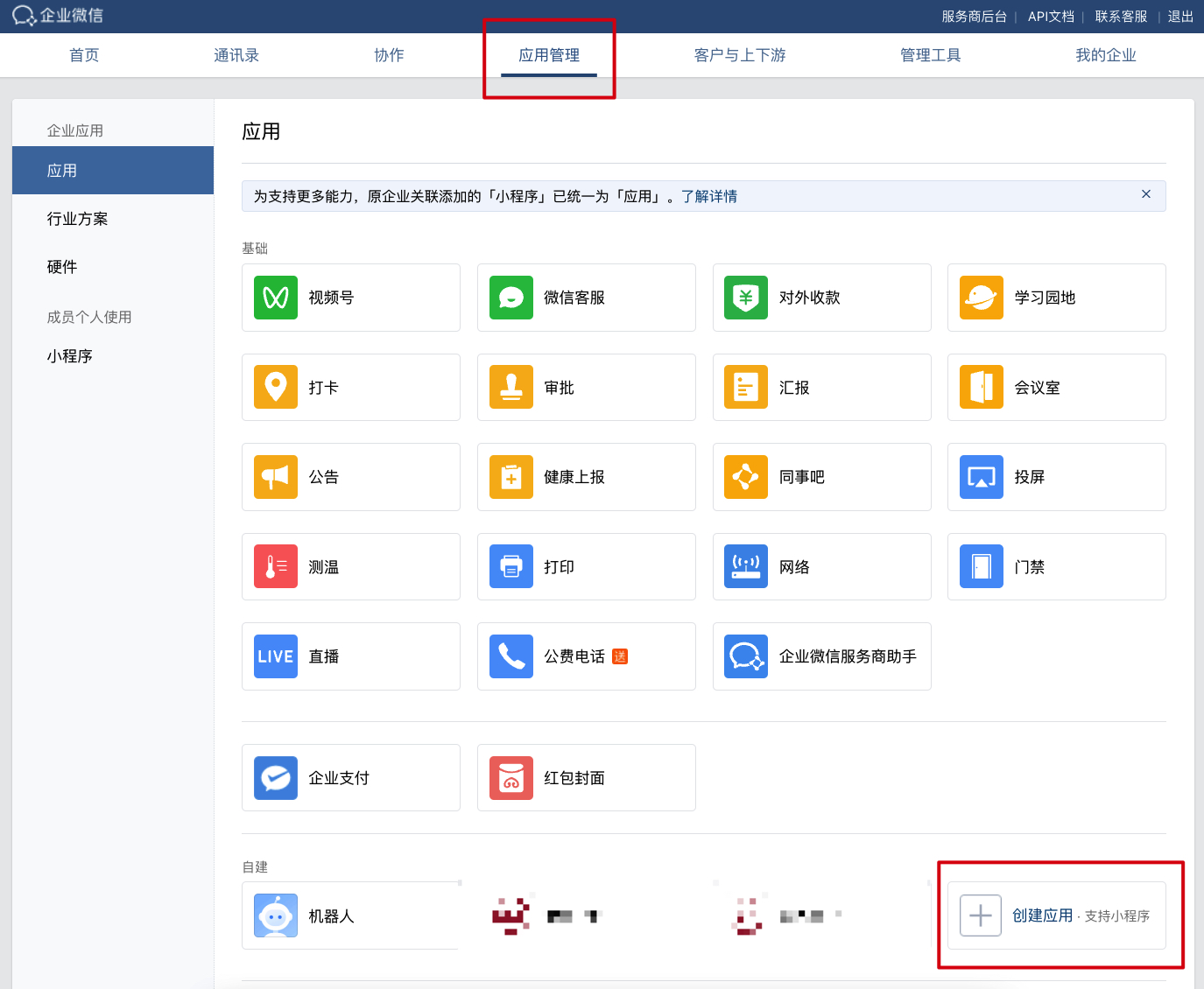Select the 学习园地 planet icon
Image resolution: width=1204 pixels, height=989 pixels.
click(982, 298)
